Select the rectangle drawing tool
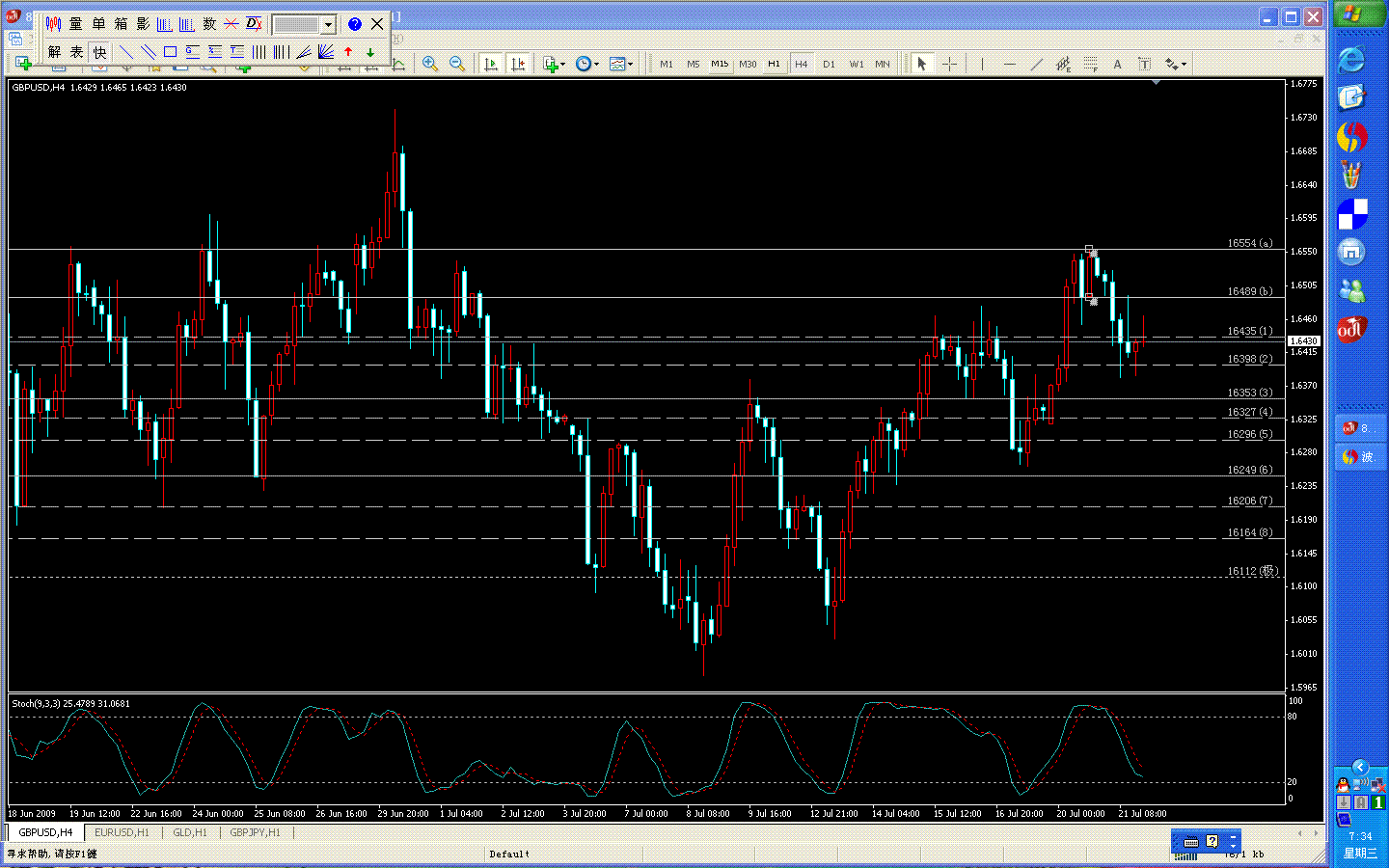This screenshot has height=868, width=1389. pyautogui.click(x=170, y=52)
